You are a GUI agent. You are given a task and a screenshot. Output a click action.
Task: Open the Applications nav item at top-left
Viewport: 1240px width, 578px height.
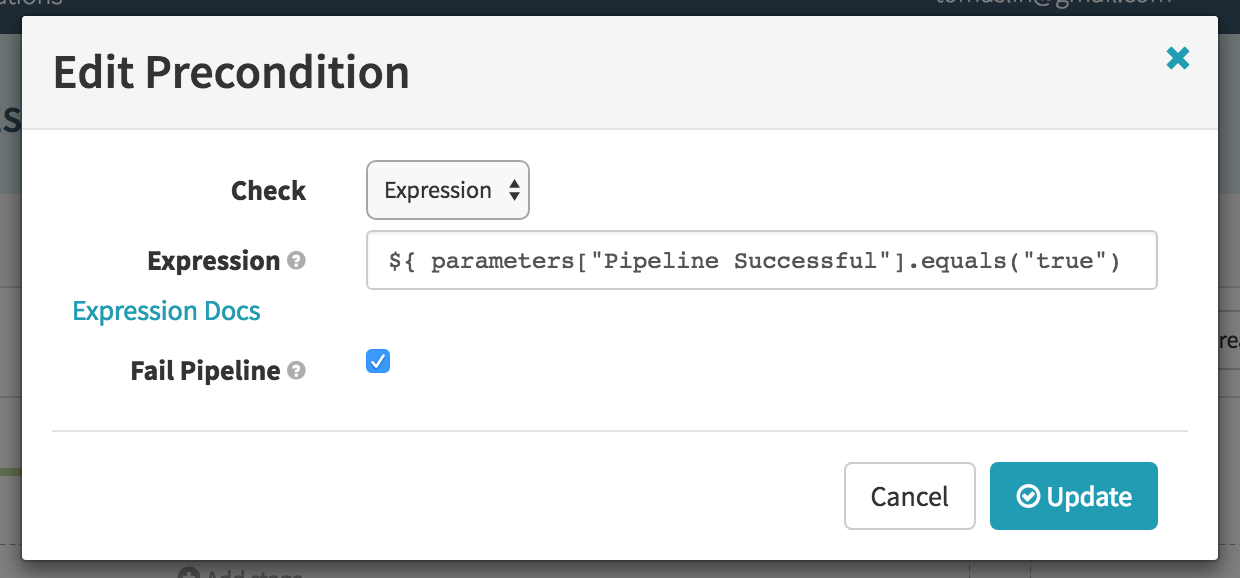pyautogui.click(x=31, y=3)
